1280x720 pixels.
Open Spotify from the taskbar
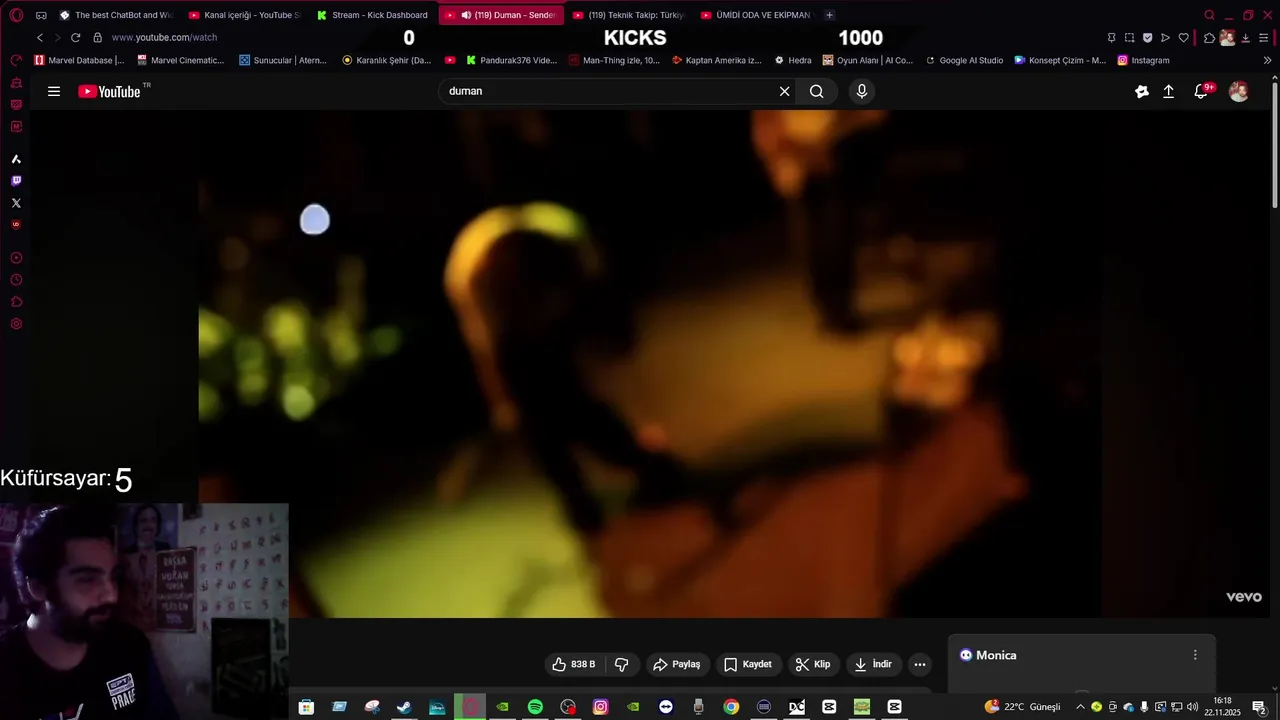point(535,707)
